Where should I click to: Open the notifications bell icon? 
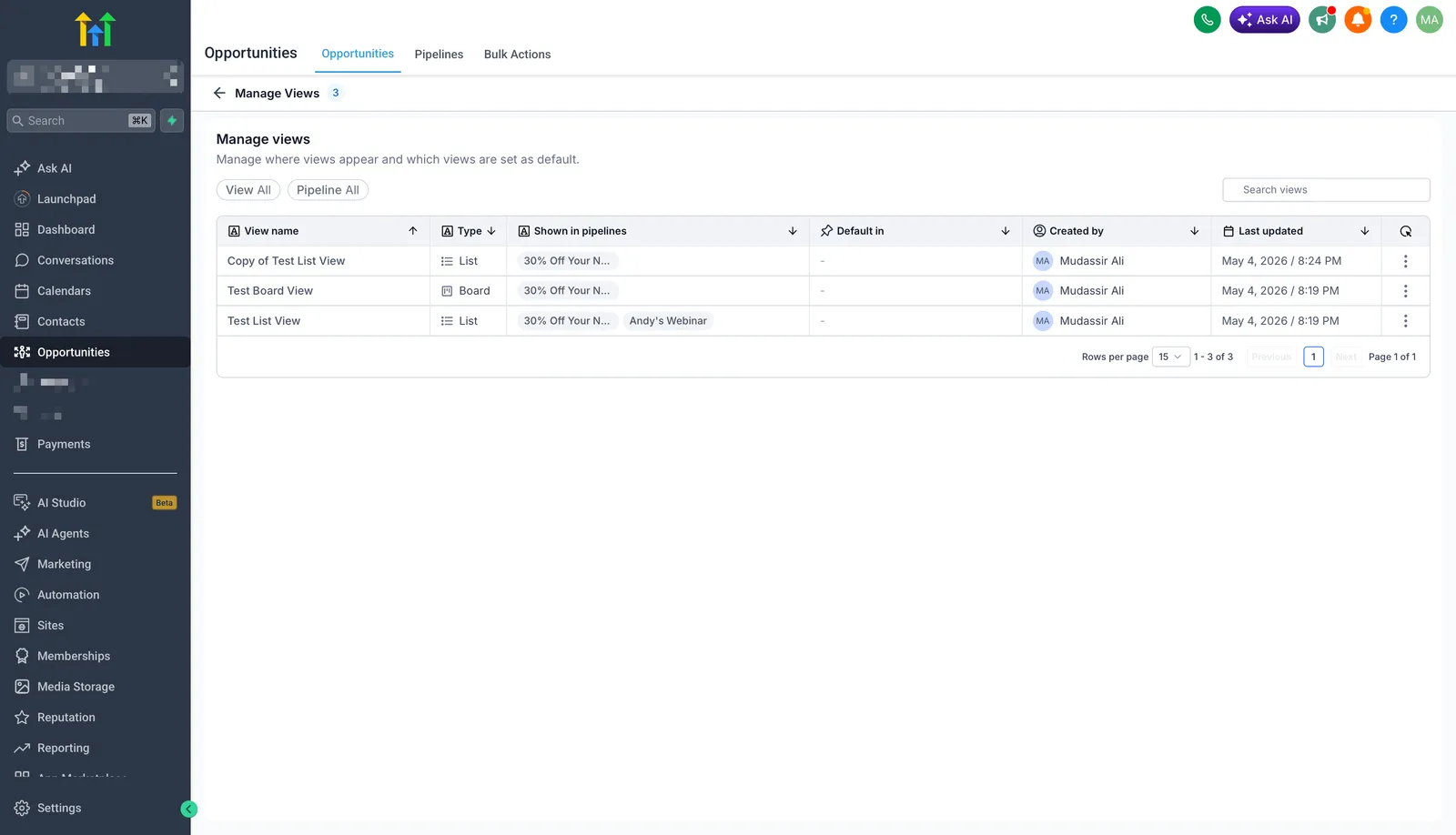[1358, 19]
